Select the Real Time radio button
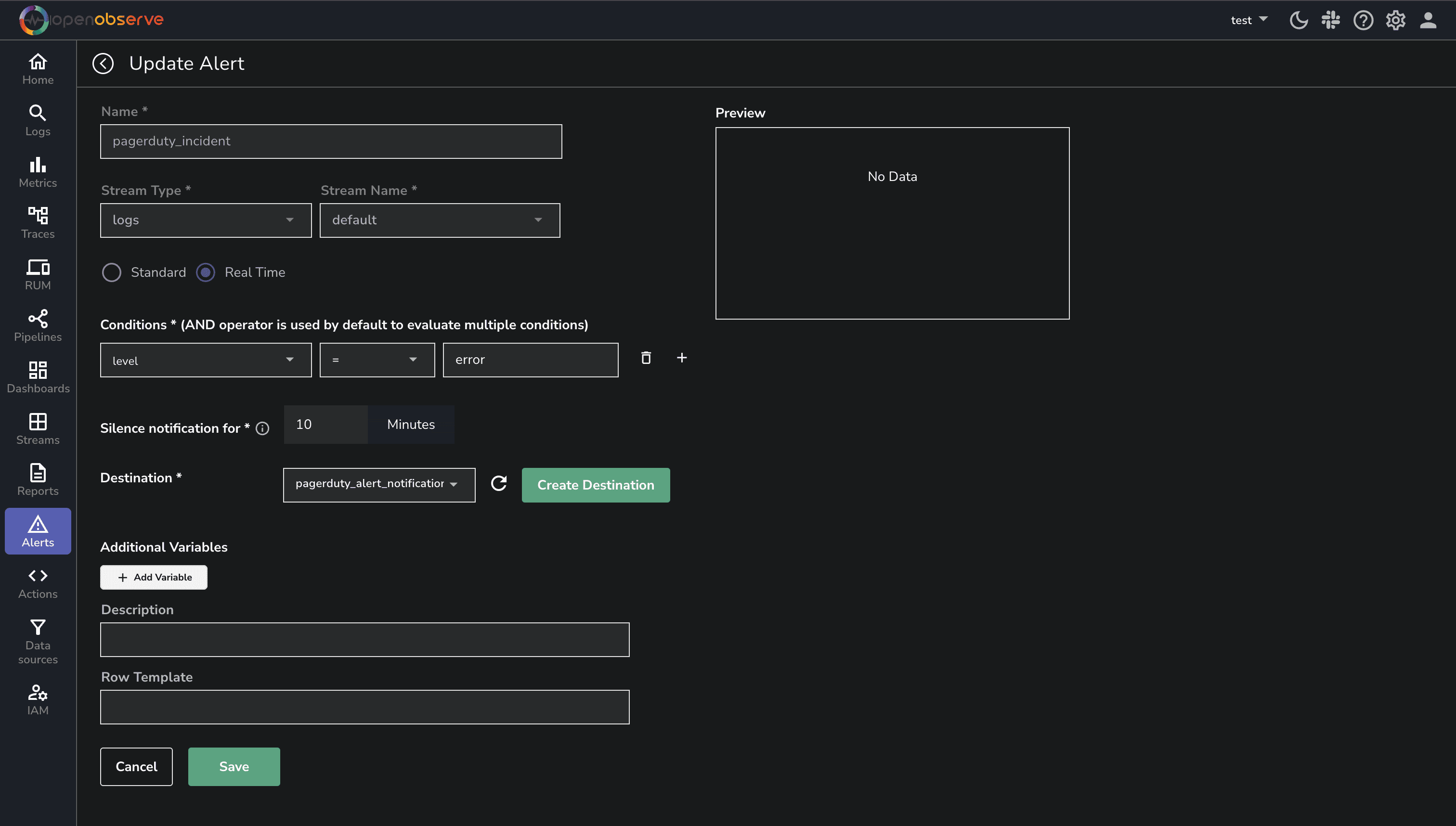This screenshot has width=1456, height=826. pos(206,273)
